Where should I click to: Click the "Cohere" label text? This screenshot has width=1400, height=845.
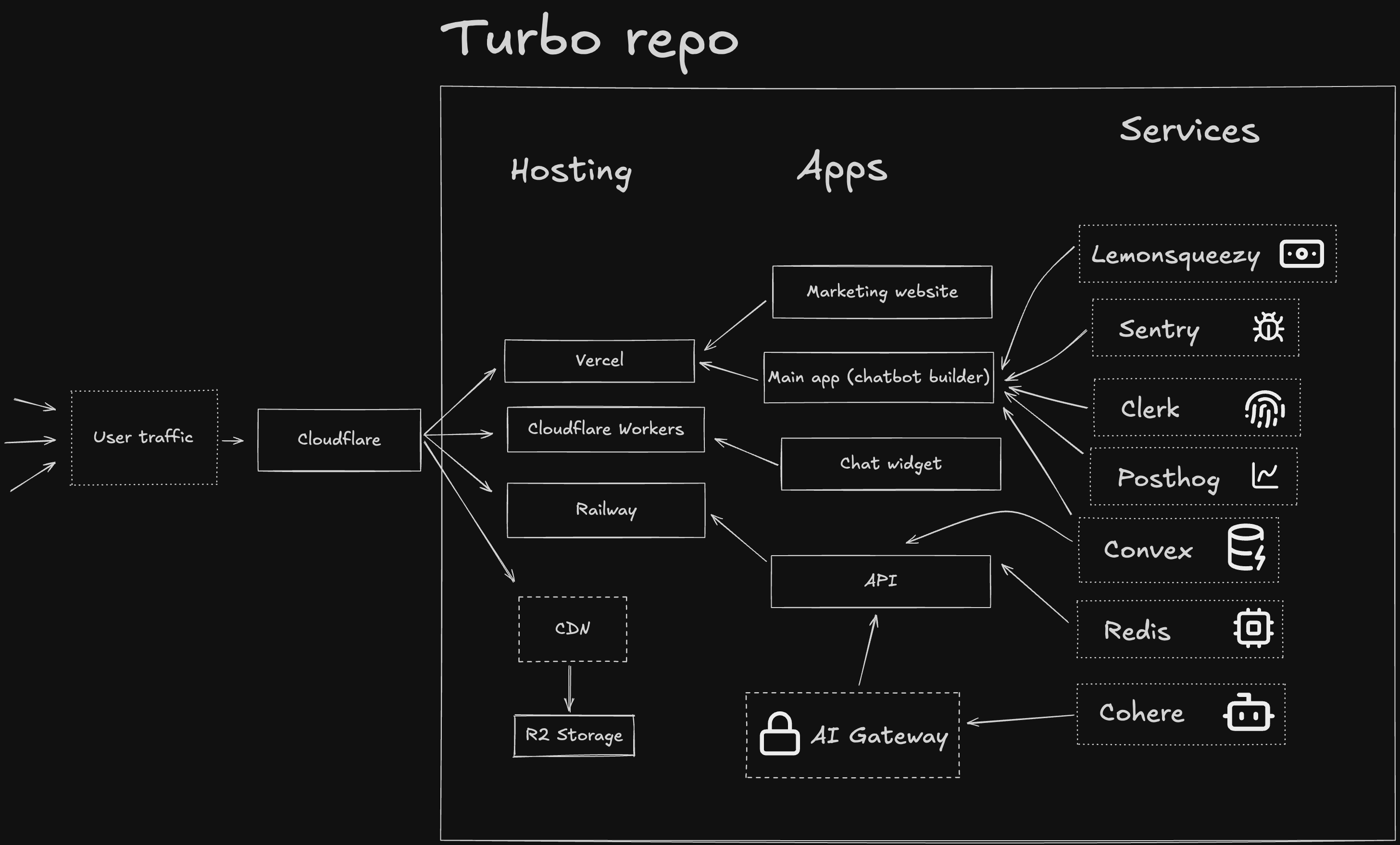point(1141,712)
